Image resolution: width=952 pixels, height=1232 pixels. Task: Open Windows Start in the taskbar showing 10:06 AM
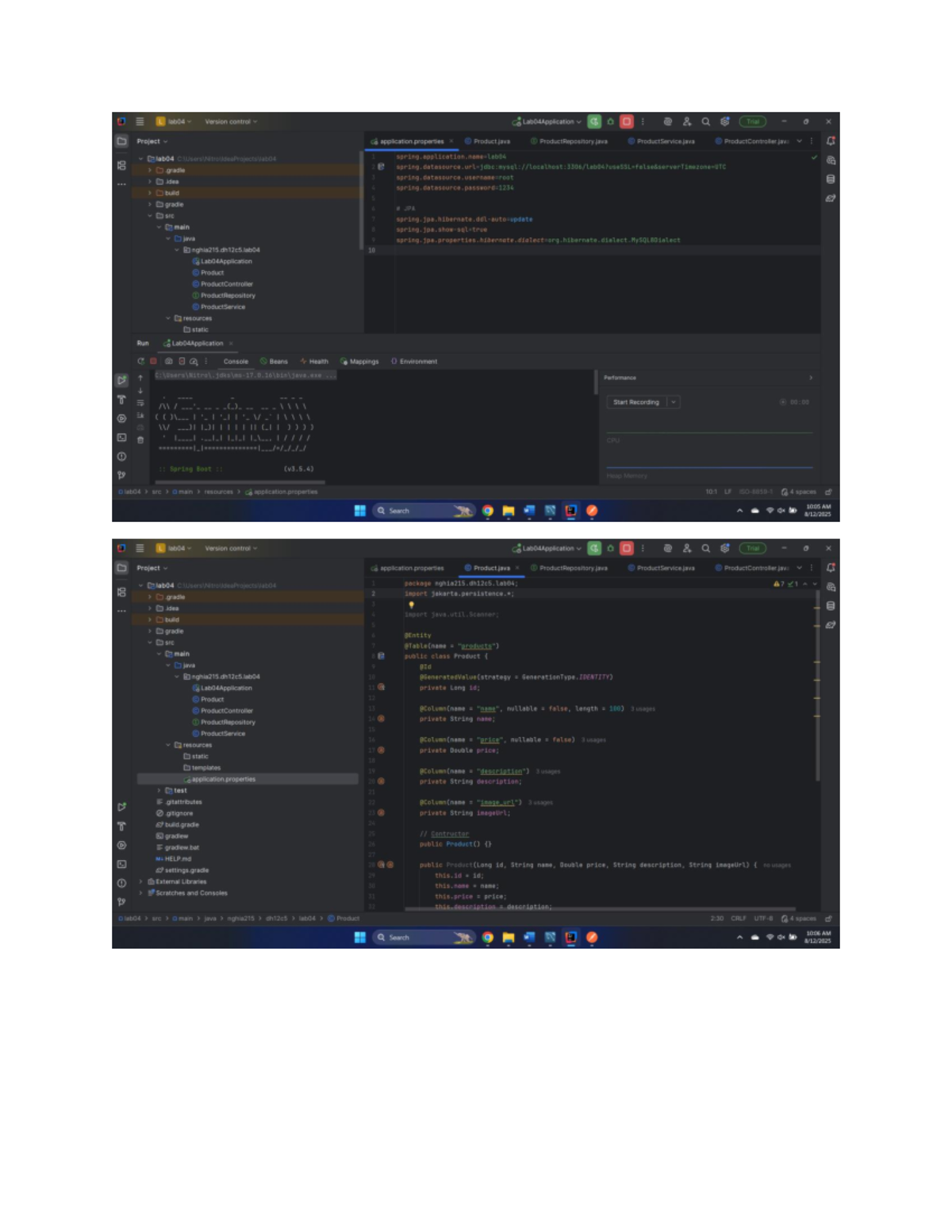[x=360, y=938]
